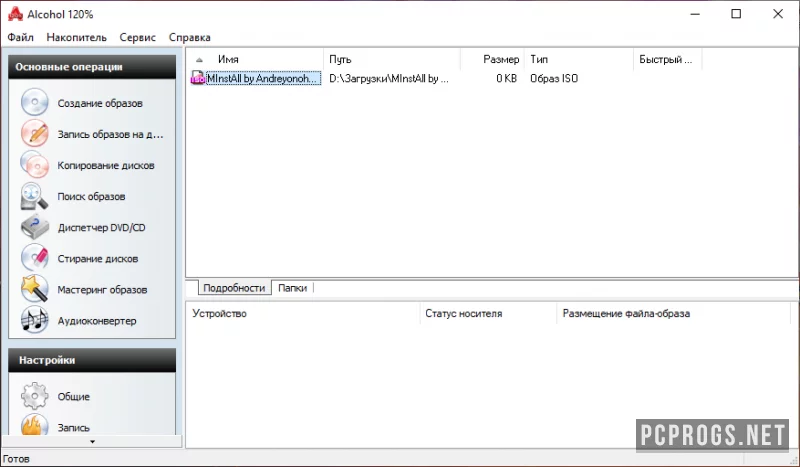The height and width of the screenshot is (467, 800).
Task: Collapse the Настройки panel header
Action: pyautogui.click(x=92, y=360)
